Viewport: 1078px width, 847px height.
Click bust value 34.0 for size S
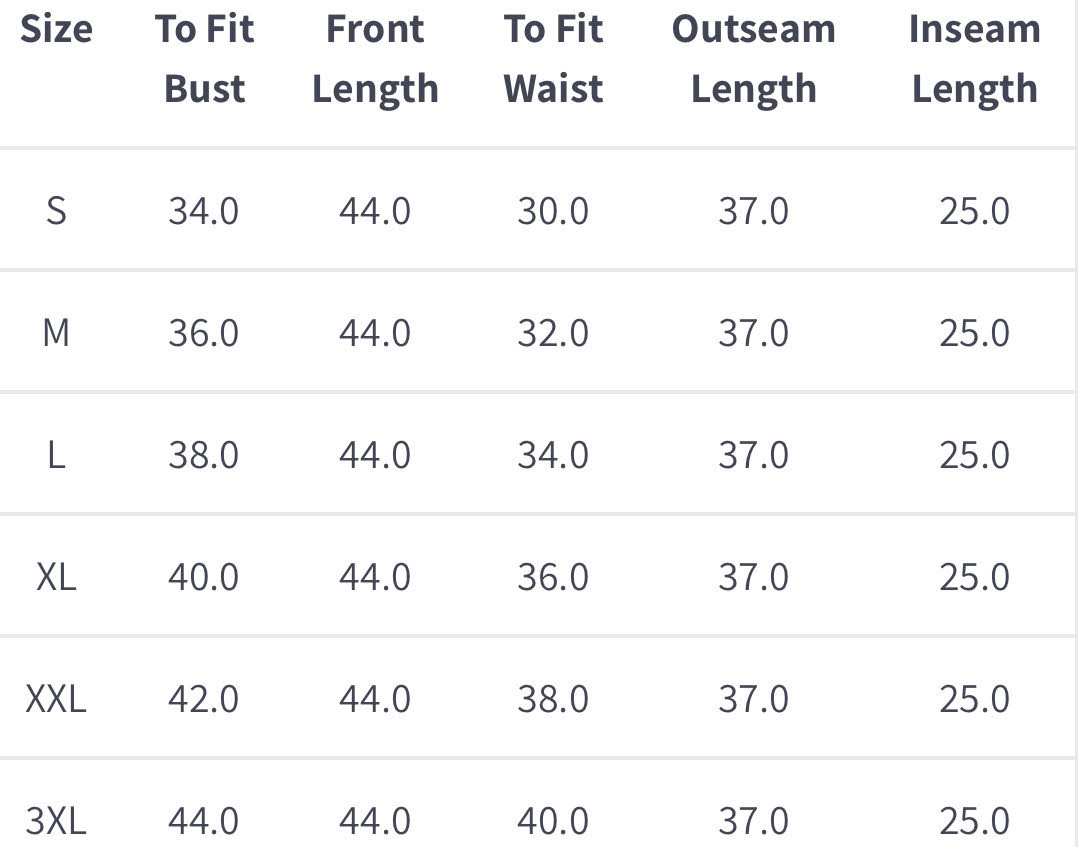point(204,211)
